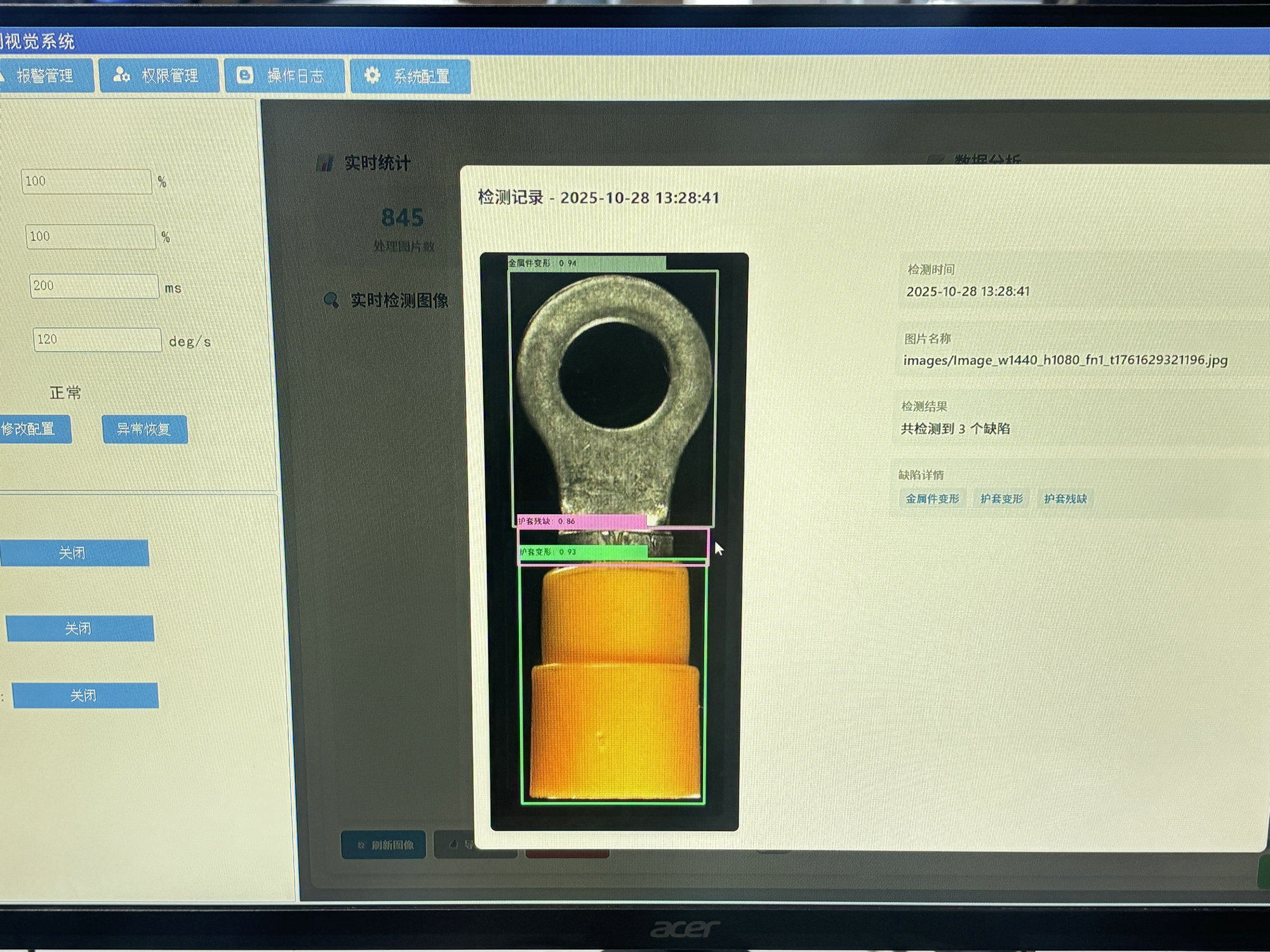This screenshot has width=1270, height=952.
Task: Select the 护套残缺 defect tag
Action: click(x=1065, y=499)
